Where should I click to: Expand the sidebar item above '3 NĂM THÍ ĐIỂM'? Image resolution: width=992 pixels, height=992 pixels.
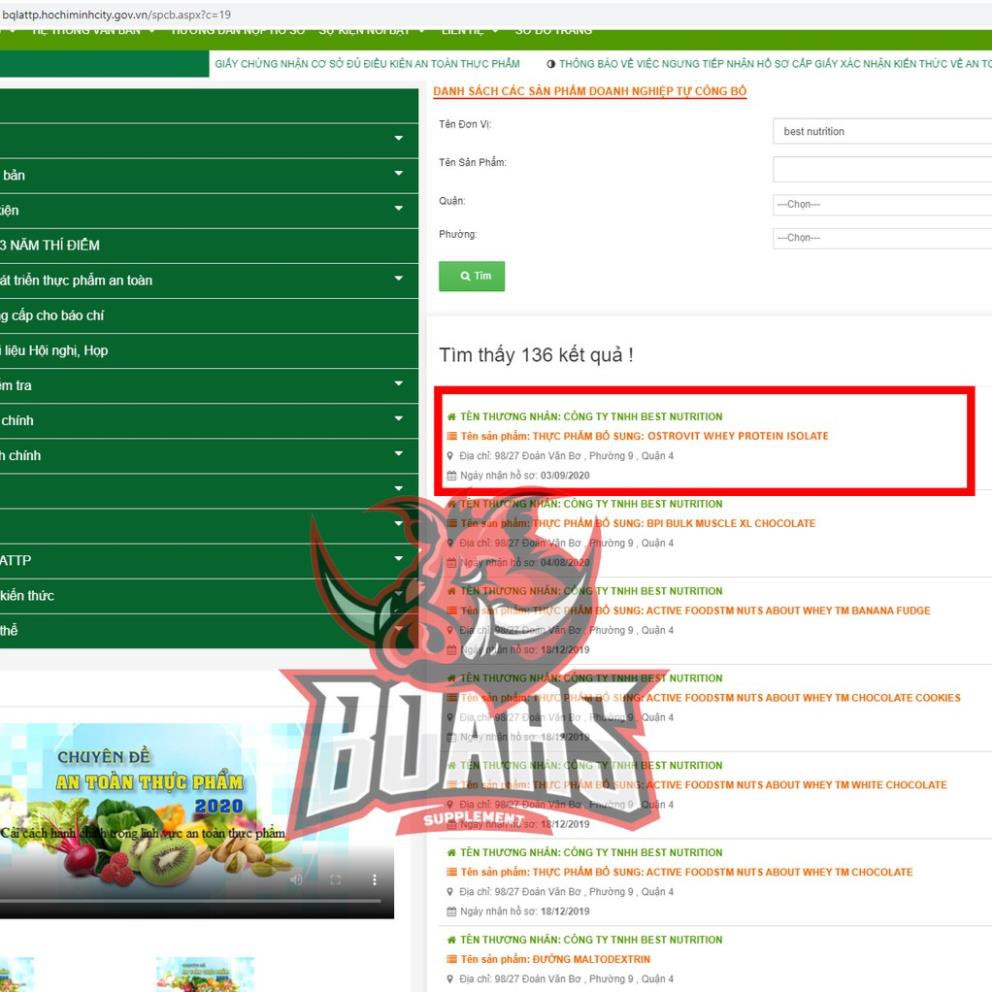(399, 210)
